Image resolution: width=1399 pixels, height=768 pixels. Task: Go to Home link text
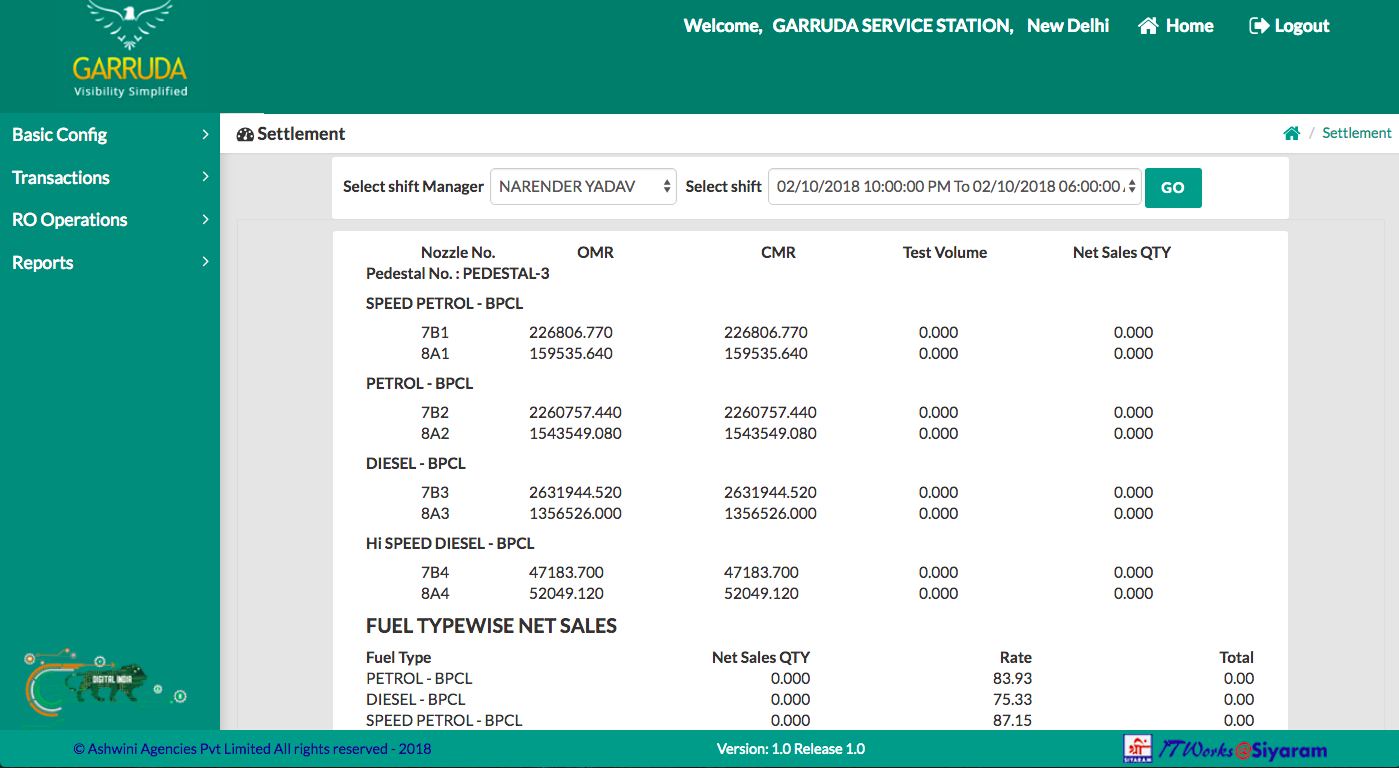[x=1190, y=26]
